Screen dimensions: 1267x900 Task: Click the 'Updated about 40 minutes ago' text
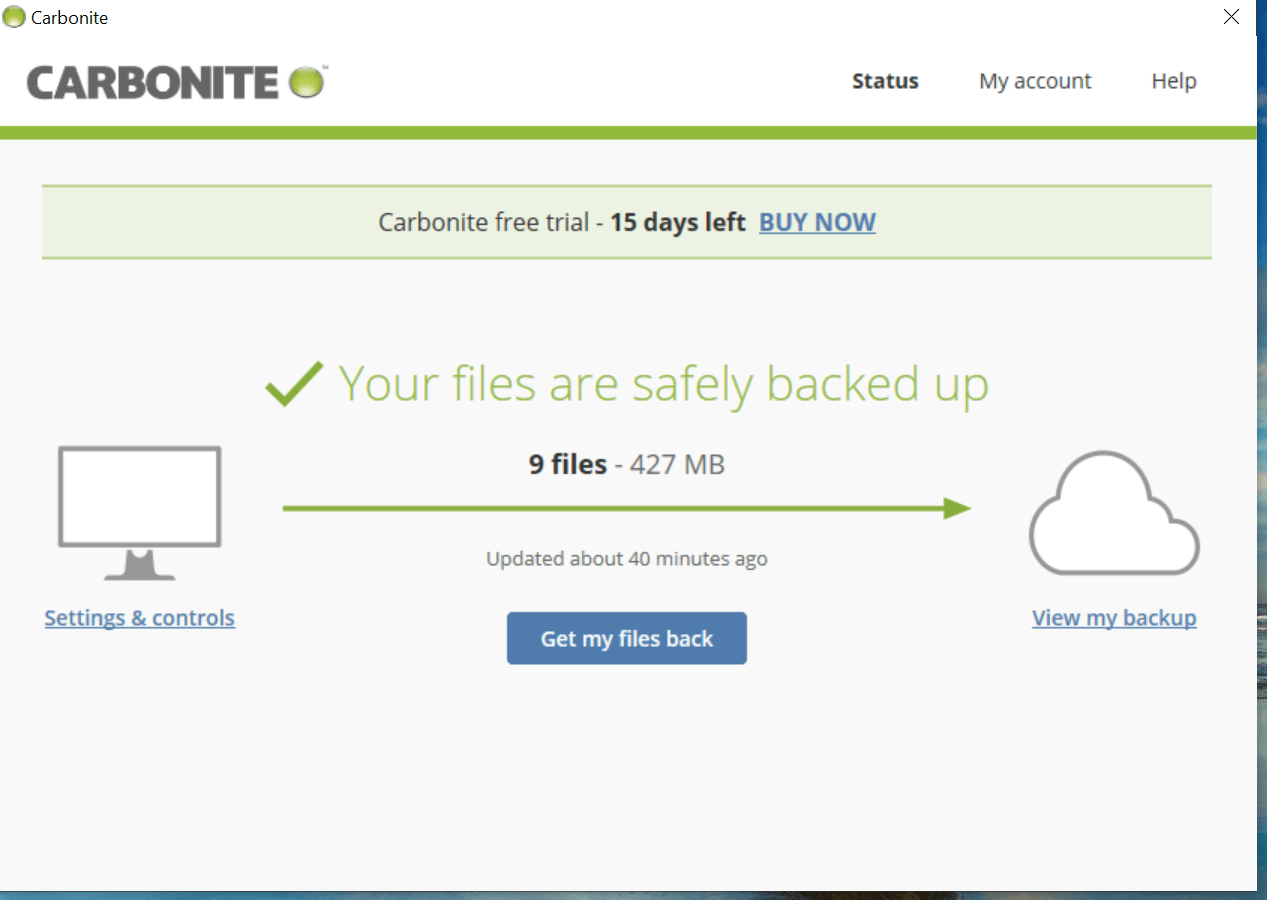click(627, 559)
